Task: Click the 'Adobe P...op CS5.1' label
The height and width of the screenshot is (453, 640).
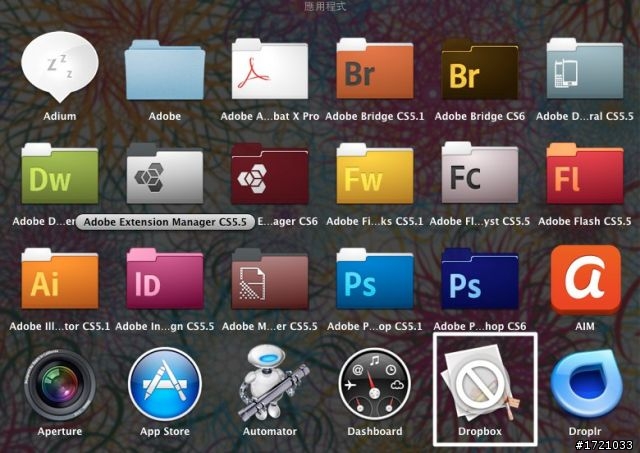Action: pos(374,326)
